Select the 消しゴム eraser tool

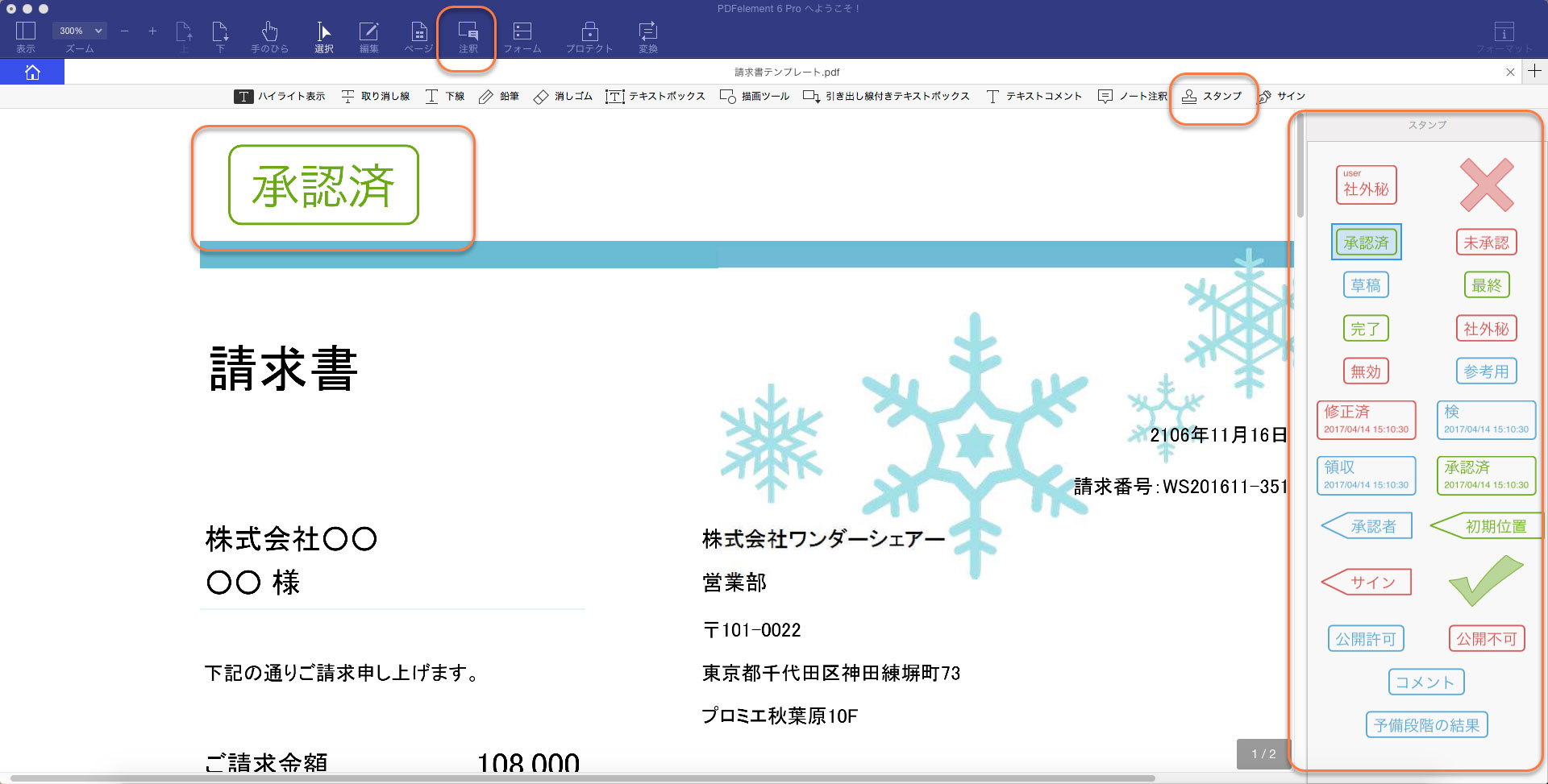[x=563, y=96]
